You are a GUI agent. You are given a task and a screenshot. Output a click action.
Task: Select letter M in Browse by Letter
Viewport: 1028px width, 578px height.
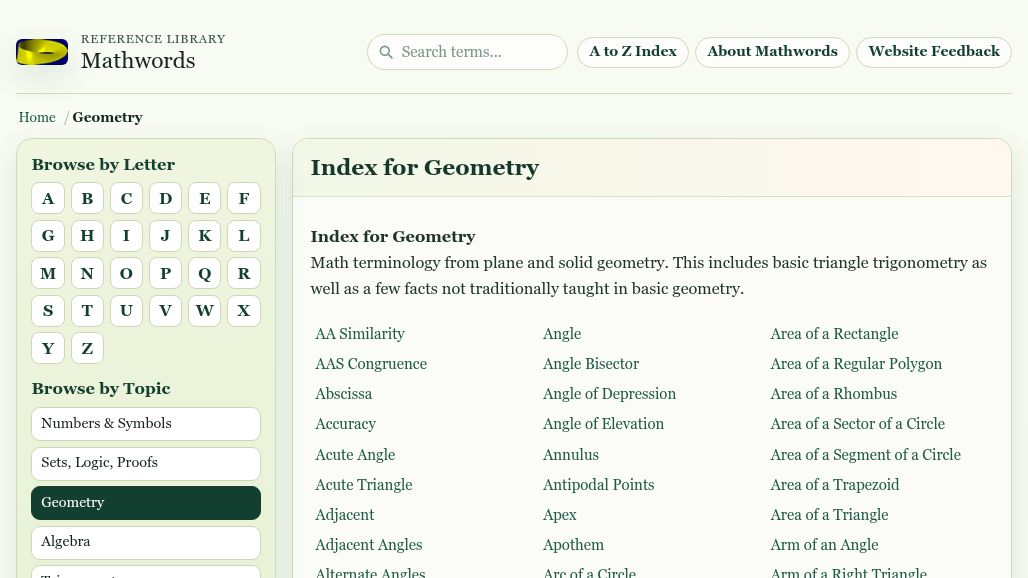click(x=48, y=273)
